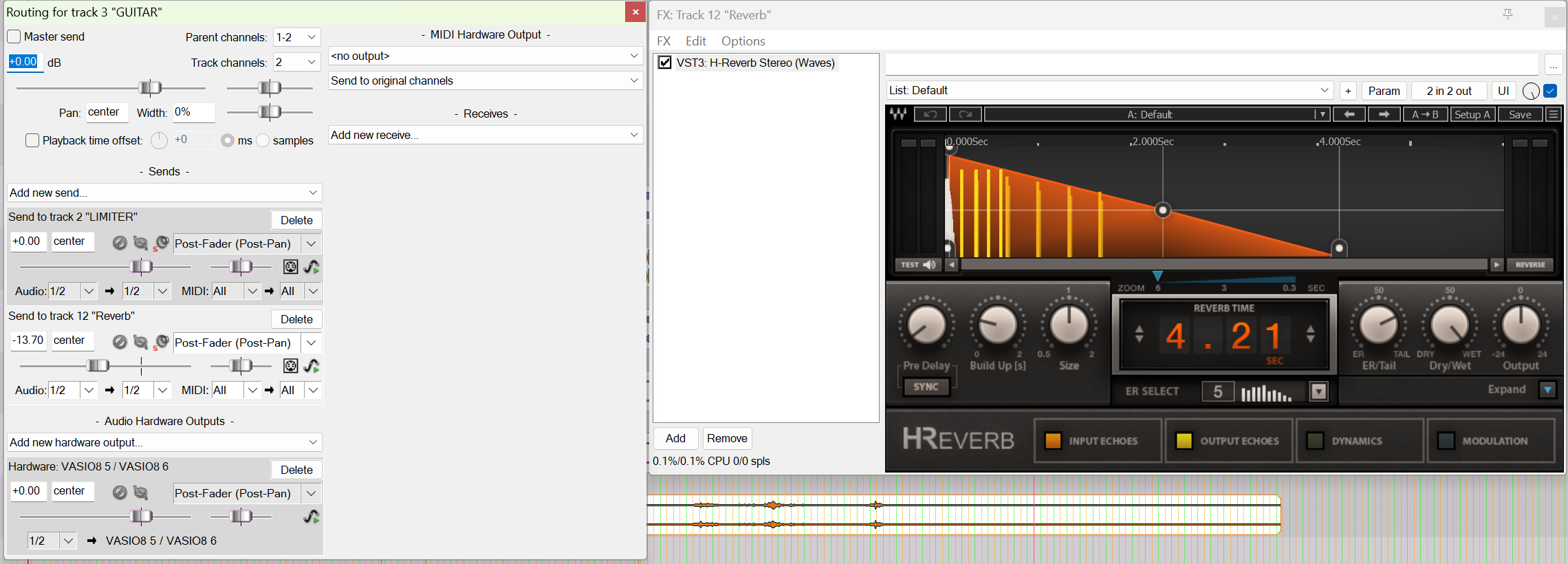Click the TEST speaker button in H-Reverb

pos(919,265)
